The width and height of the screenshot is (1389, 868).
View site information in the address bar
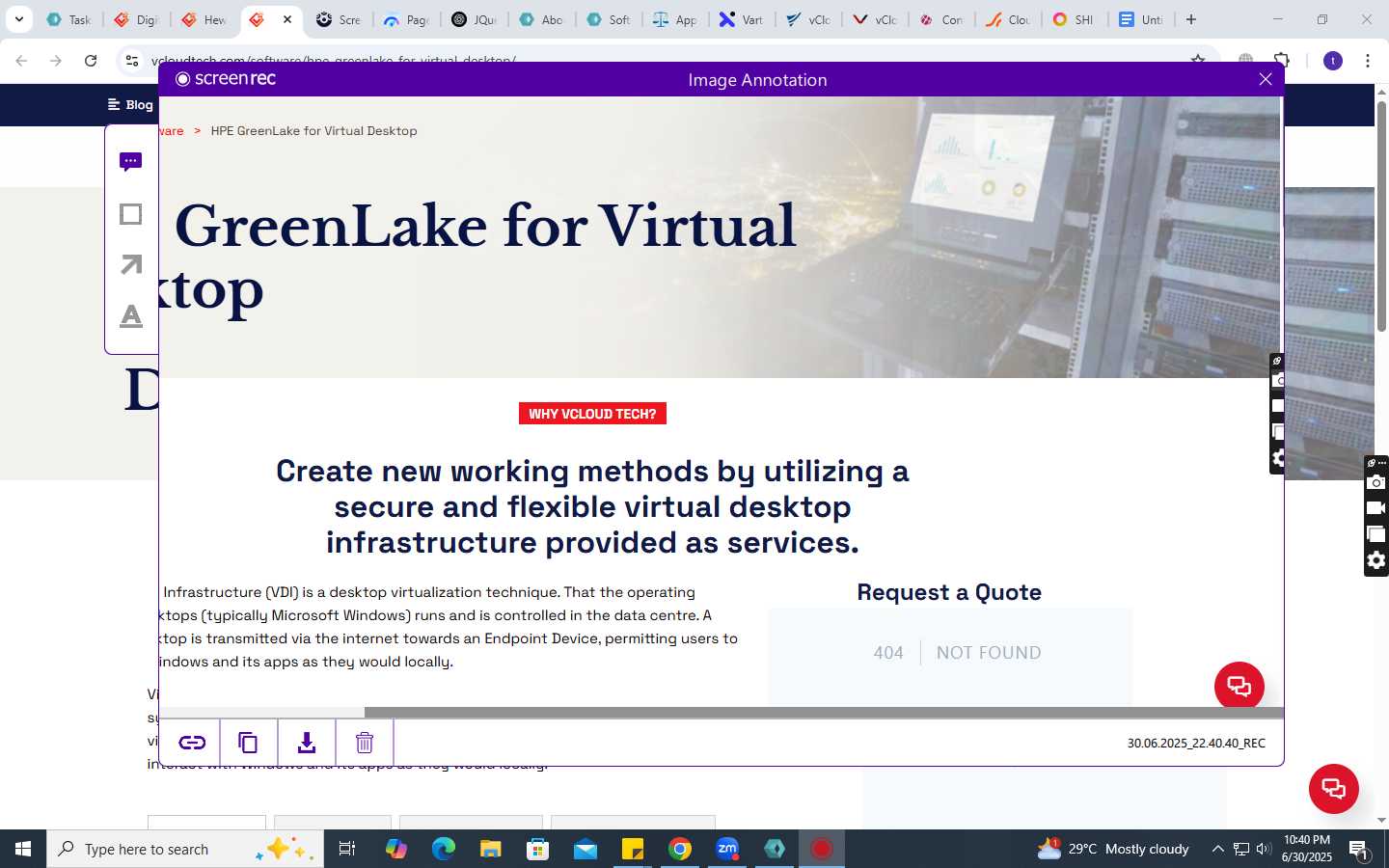pyautogui.click(x=132, y=61)
